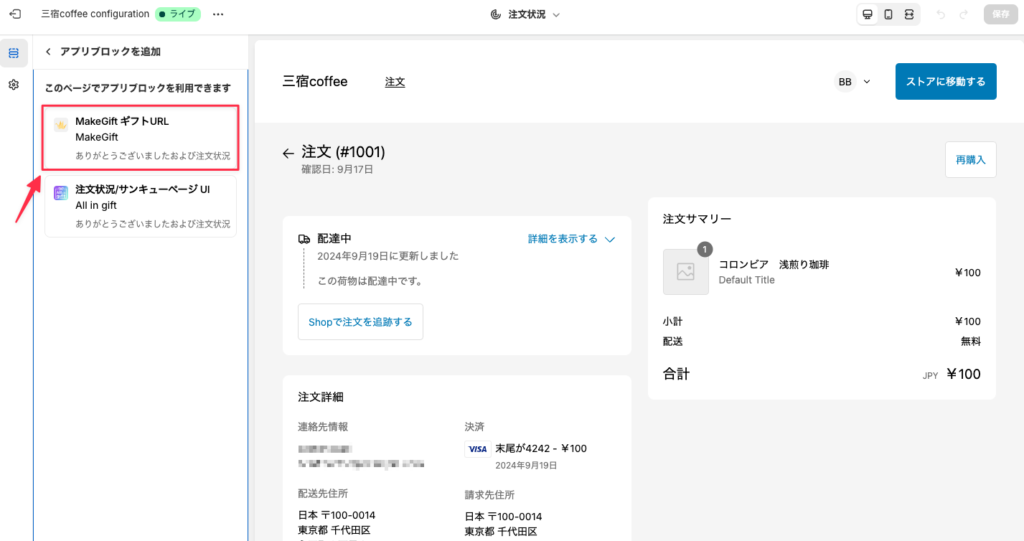The height and width of the screenshot is (541, 1024).
Task: Click the back arrow beside 注文 (#1001)
Action: pos(288,154)
